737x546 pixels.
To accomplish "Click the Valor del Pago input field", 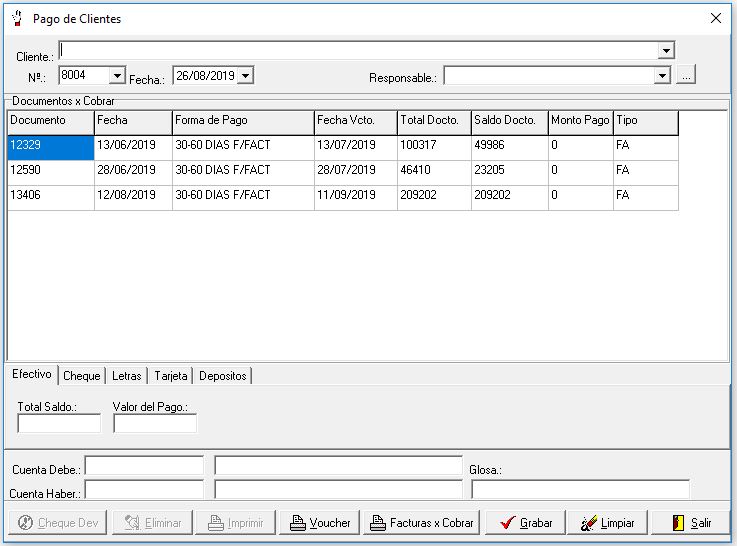I will tap(155, 424).
